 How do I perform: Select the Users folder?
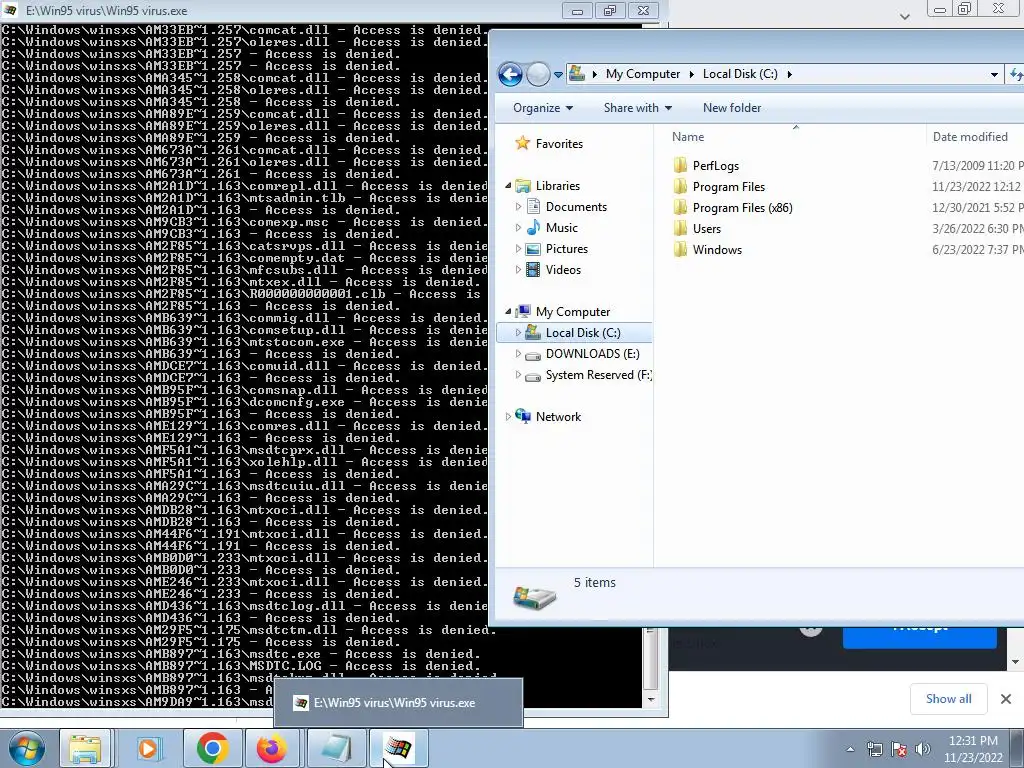707,229
